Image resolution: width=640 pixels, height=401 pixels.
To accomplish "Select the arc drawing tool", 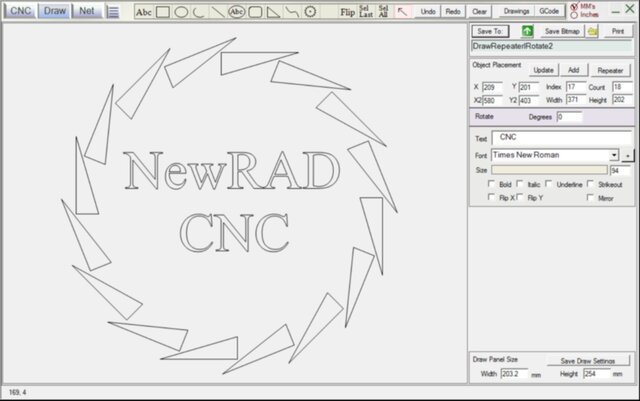I will [x=199, y=12].
